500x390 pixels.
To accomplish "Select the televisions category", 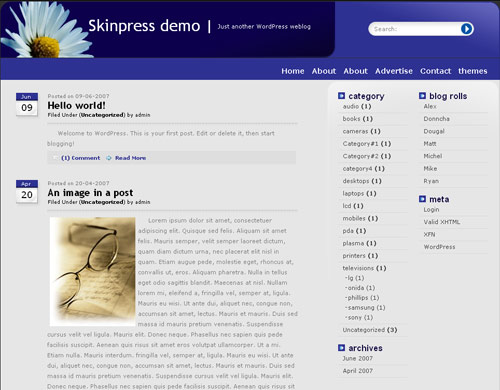I will 364,268.
